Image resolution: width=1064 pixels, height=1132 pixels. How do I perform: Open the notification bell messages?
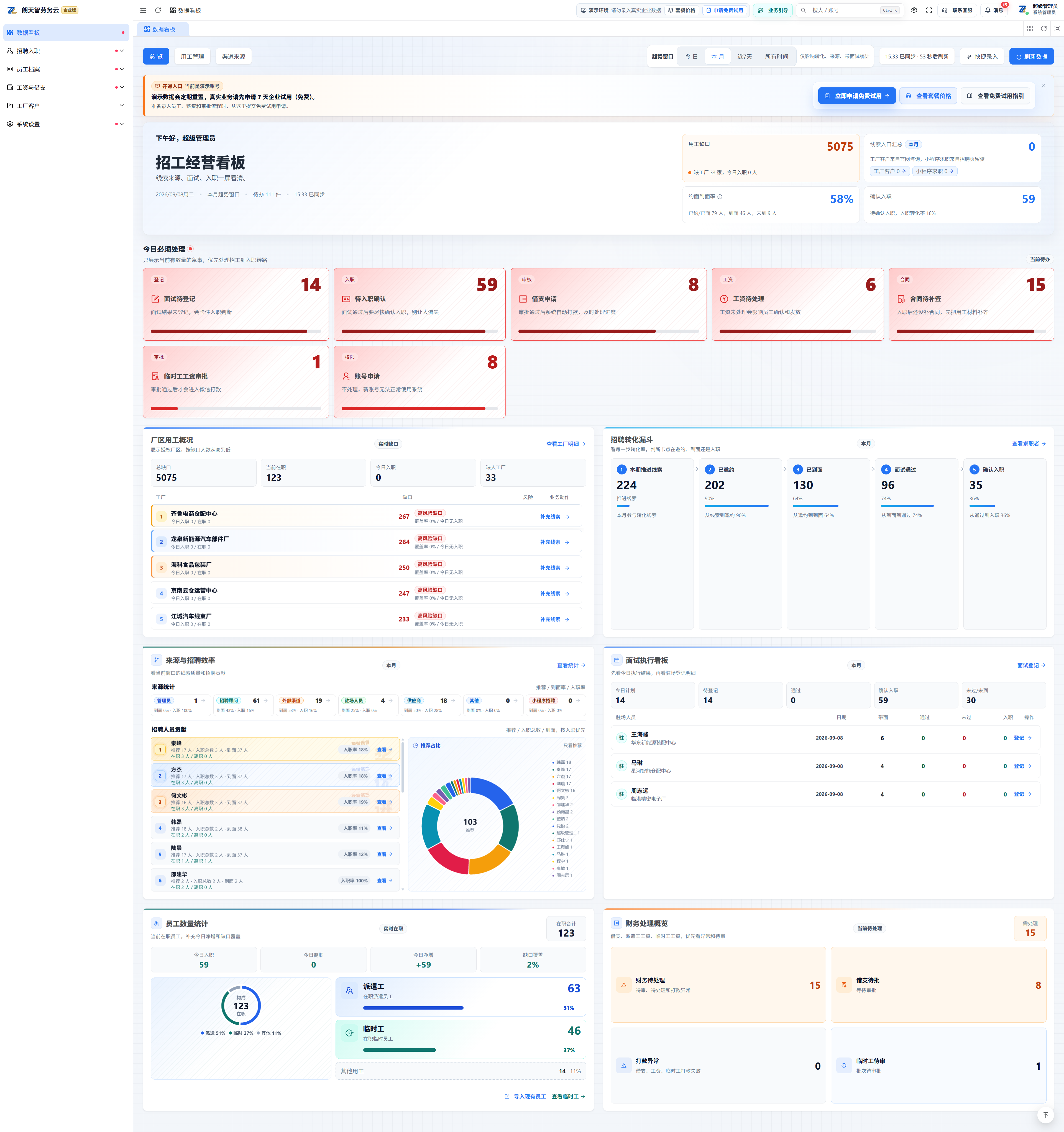994,10
